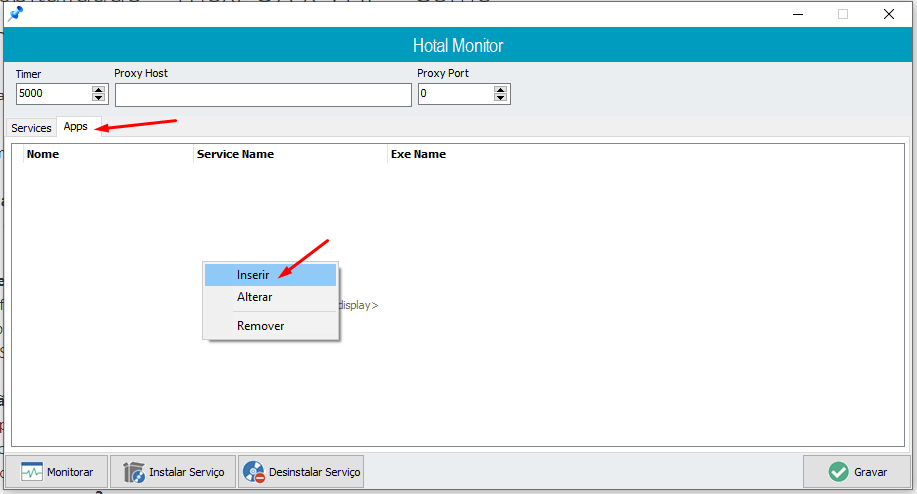Sort by the Exe Name column header
Screen dimensions: 917x494
(418, 154)
